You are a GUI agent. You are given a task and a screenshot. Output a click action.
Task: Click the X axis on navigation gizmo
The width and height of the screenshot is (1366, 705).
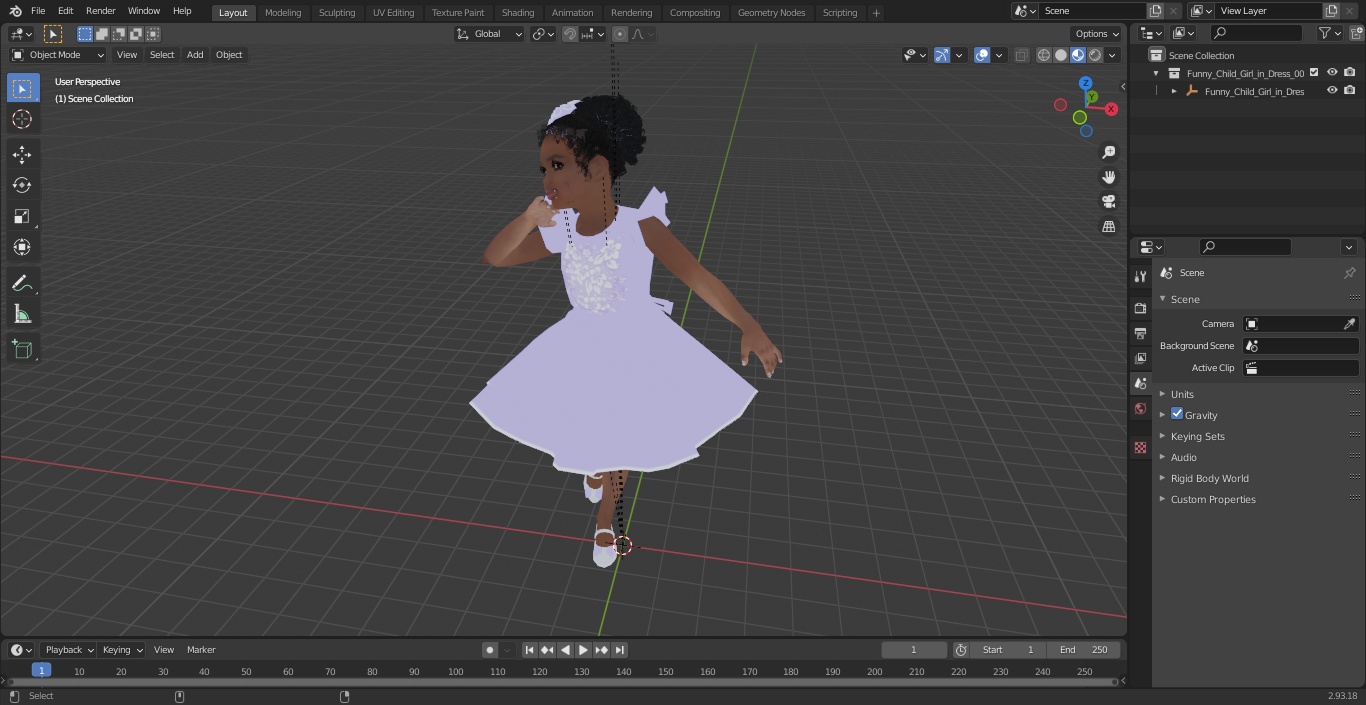tap(1111, 109)
